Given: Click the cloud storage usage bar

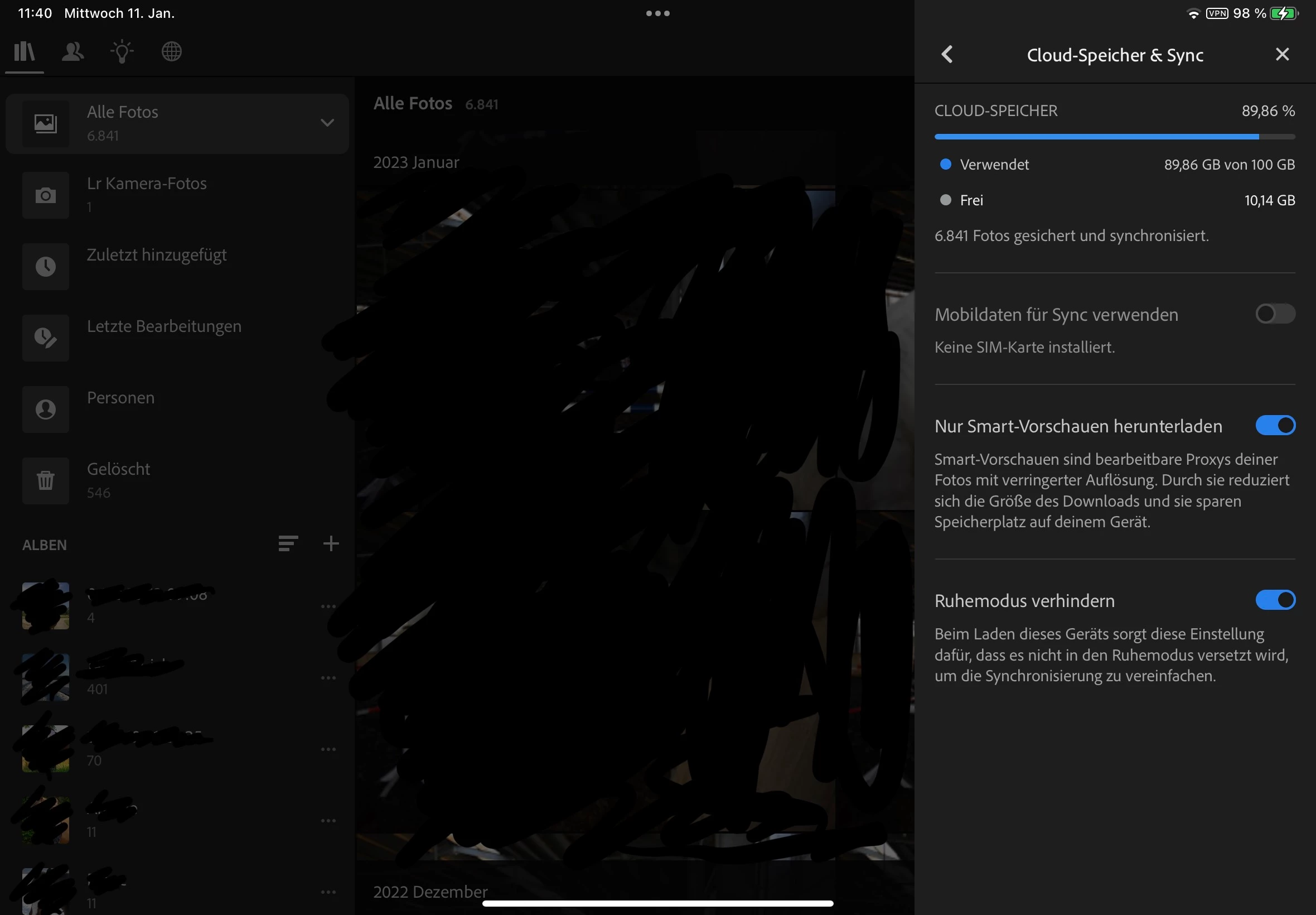Looking at the screenshot, I should tap(1114, 137).
